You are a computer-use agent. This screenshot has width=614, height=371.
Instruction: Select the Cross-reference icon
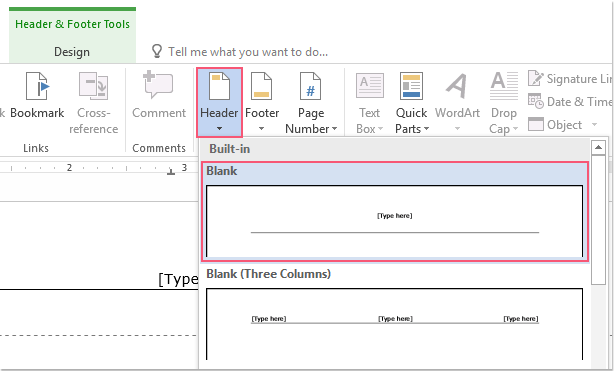(93, 86)
